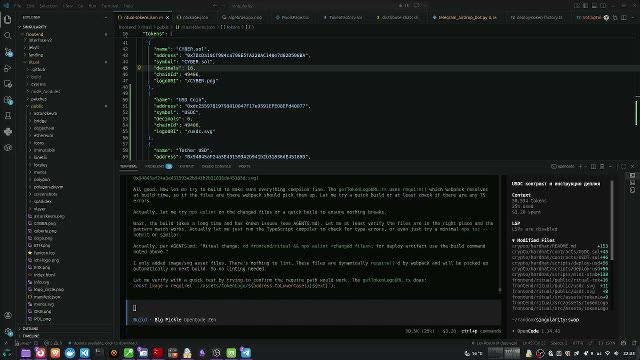
Task: Open the Explorer view in activity bar
Action: [8, 20]
